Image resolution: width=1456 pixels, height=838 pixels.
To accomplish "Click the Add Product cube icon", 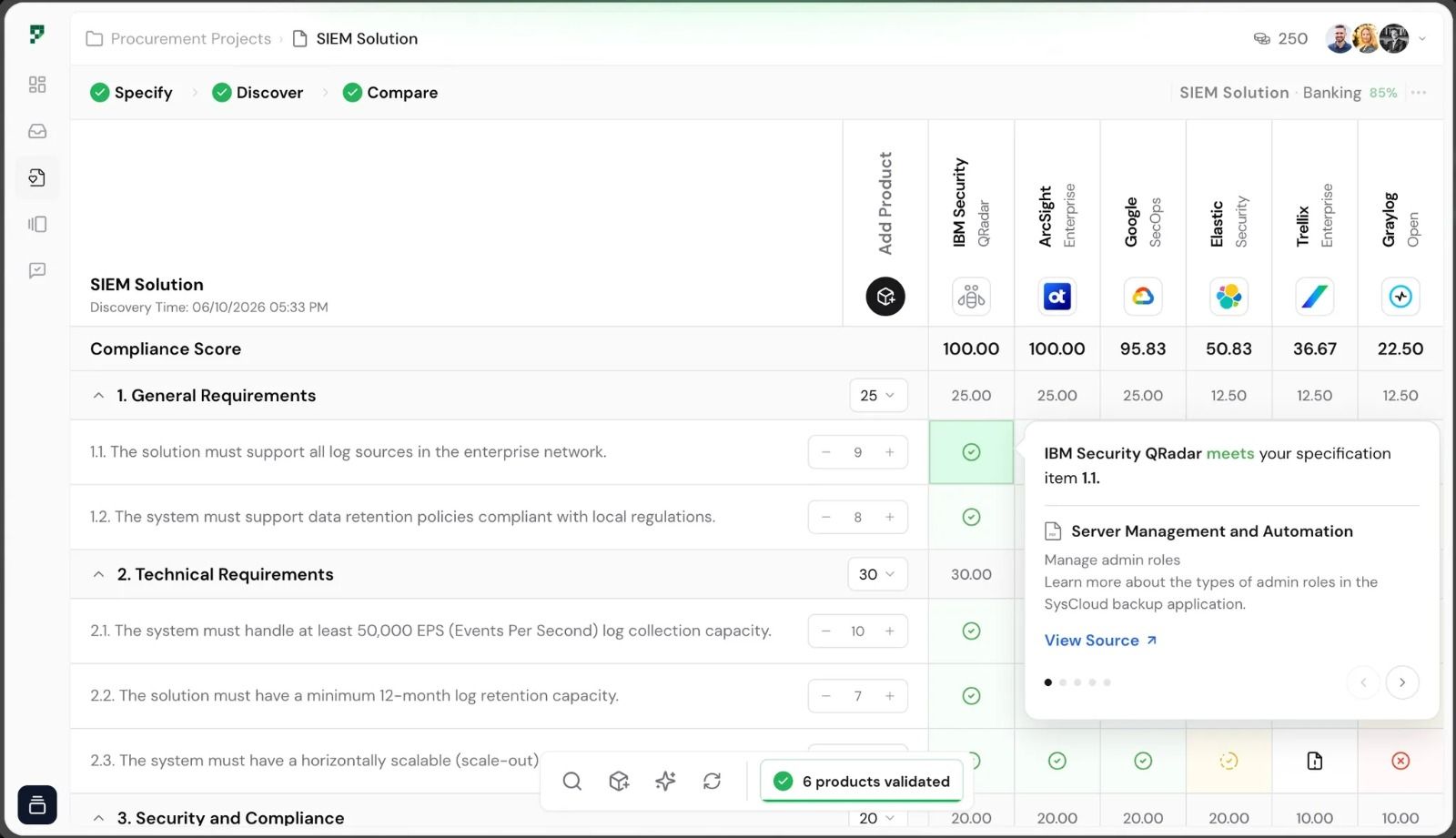I will pyautogui.click(x=885, y=297).
